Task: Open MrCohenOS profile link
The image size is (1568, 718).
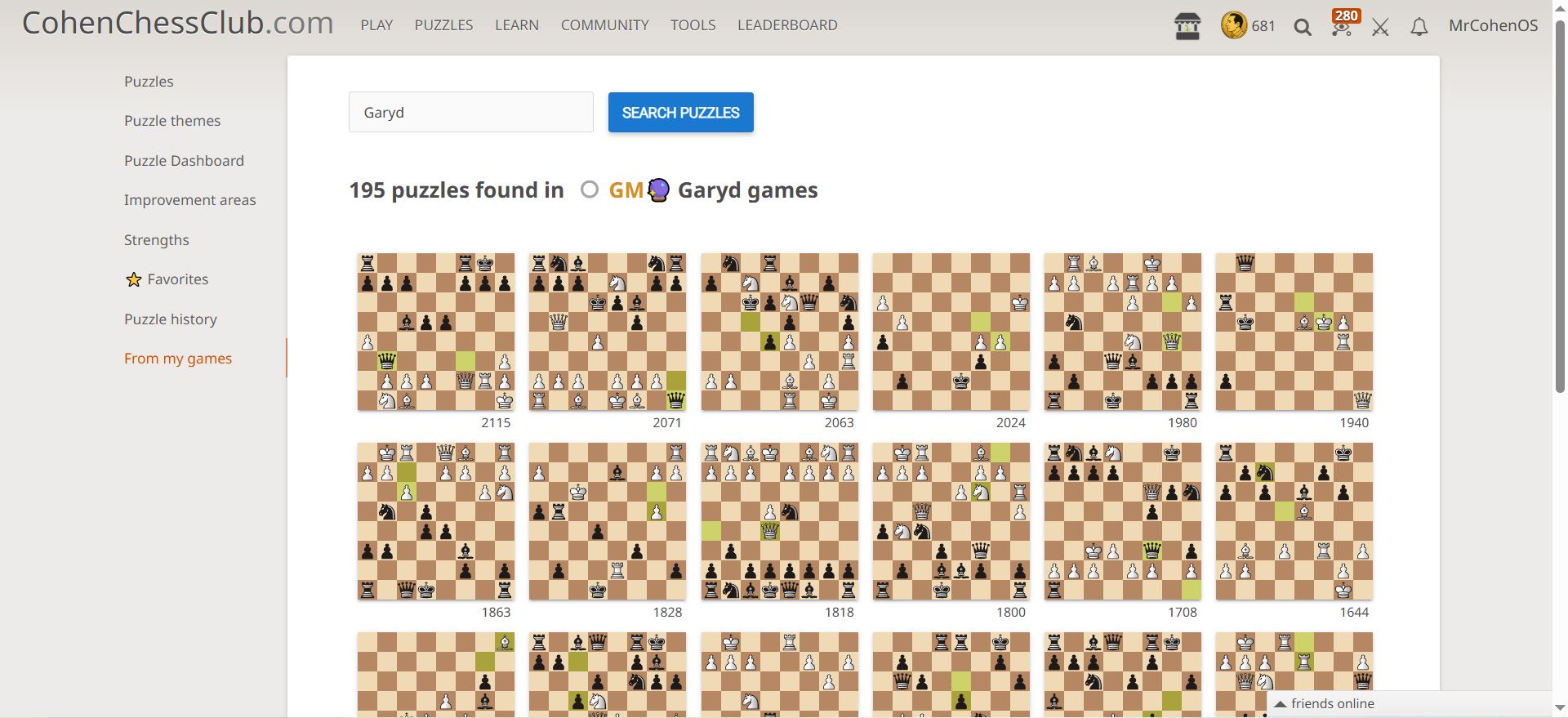Action: point(1493,25)
